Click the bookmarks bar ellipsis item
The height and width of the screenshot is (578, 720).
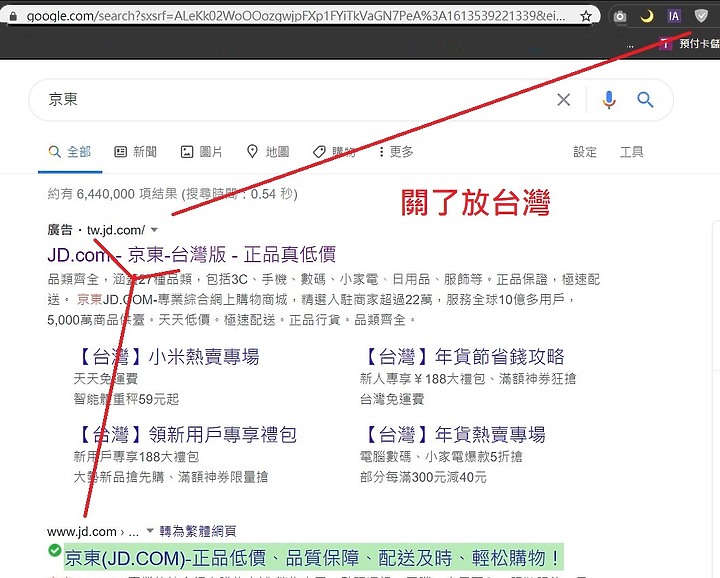(x=630, y=45)
